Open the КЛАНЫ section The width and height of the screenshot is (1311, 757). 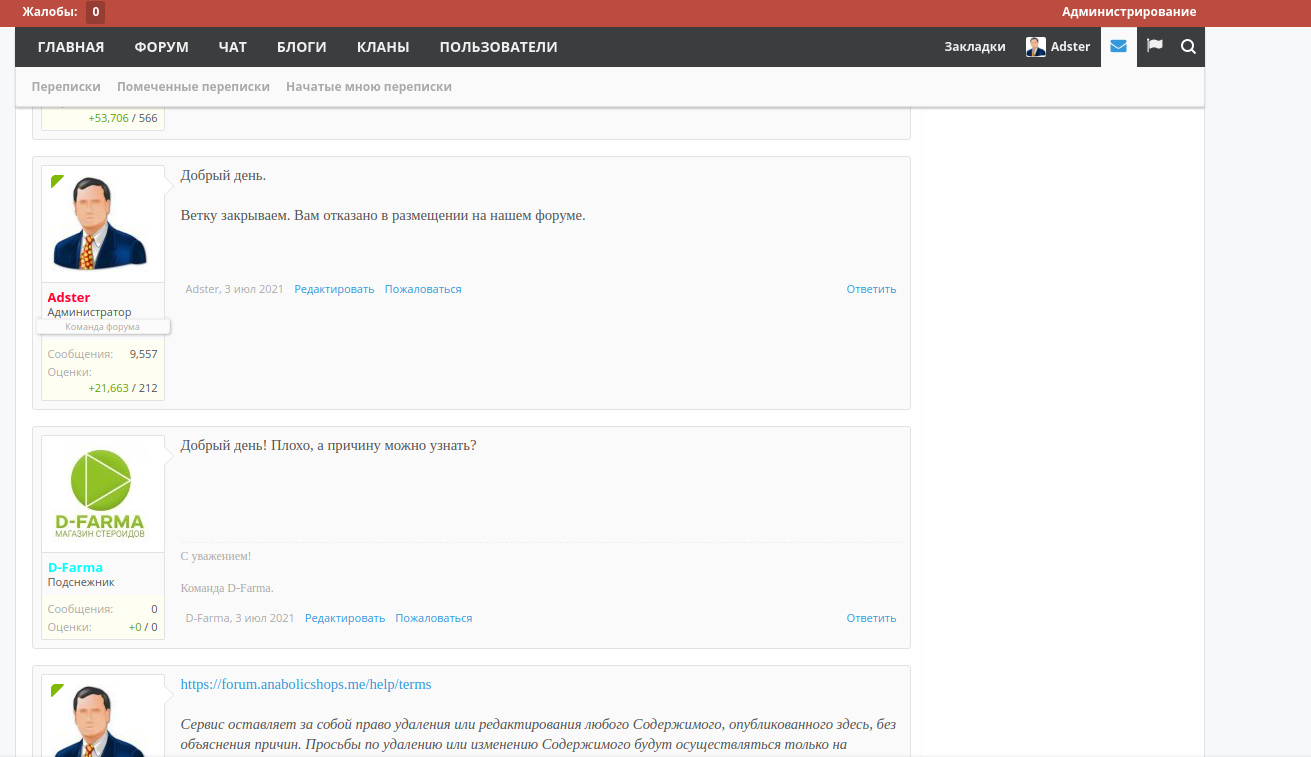383,47
